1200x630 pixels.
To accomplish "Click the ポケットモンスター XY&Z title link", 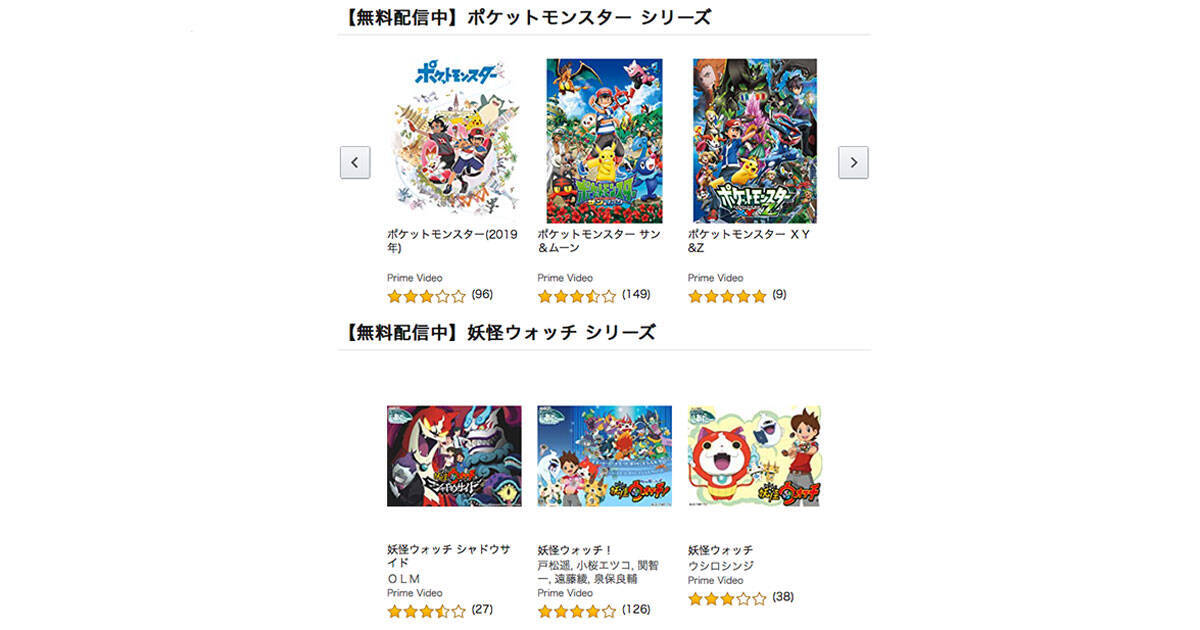I will 748,241.
